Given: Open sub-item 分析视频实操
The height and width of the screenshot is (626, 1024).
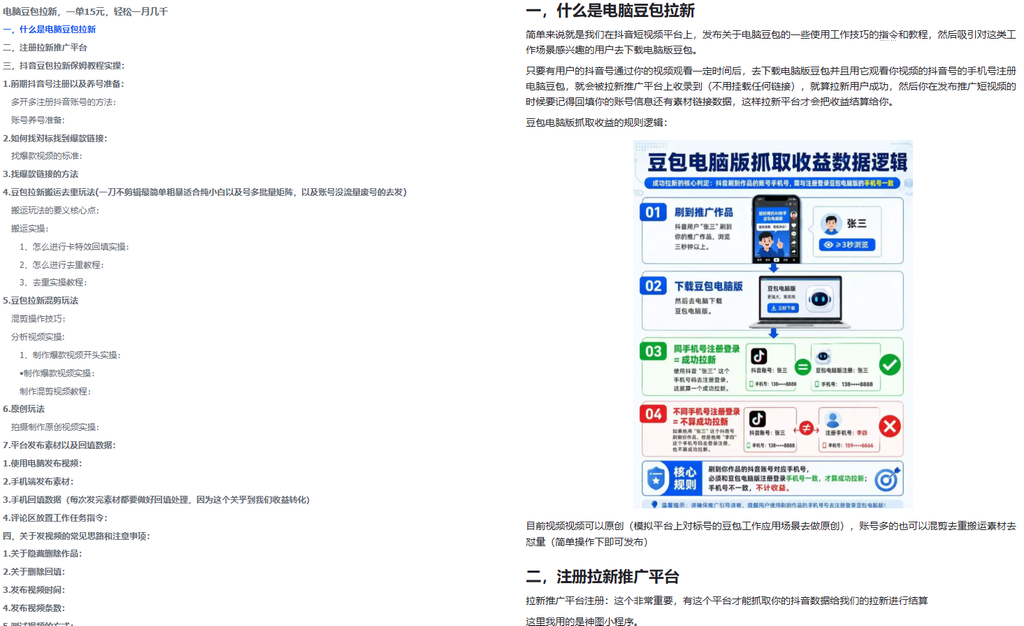Looking at the screenshot, I should click(38, 337).
